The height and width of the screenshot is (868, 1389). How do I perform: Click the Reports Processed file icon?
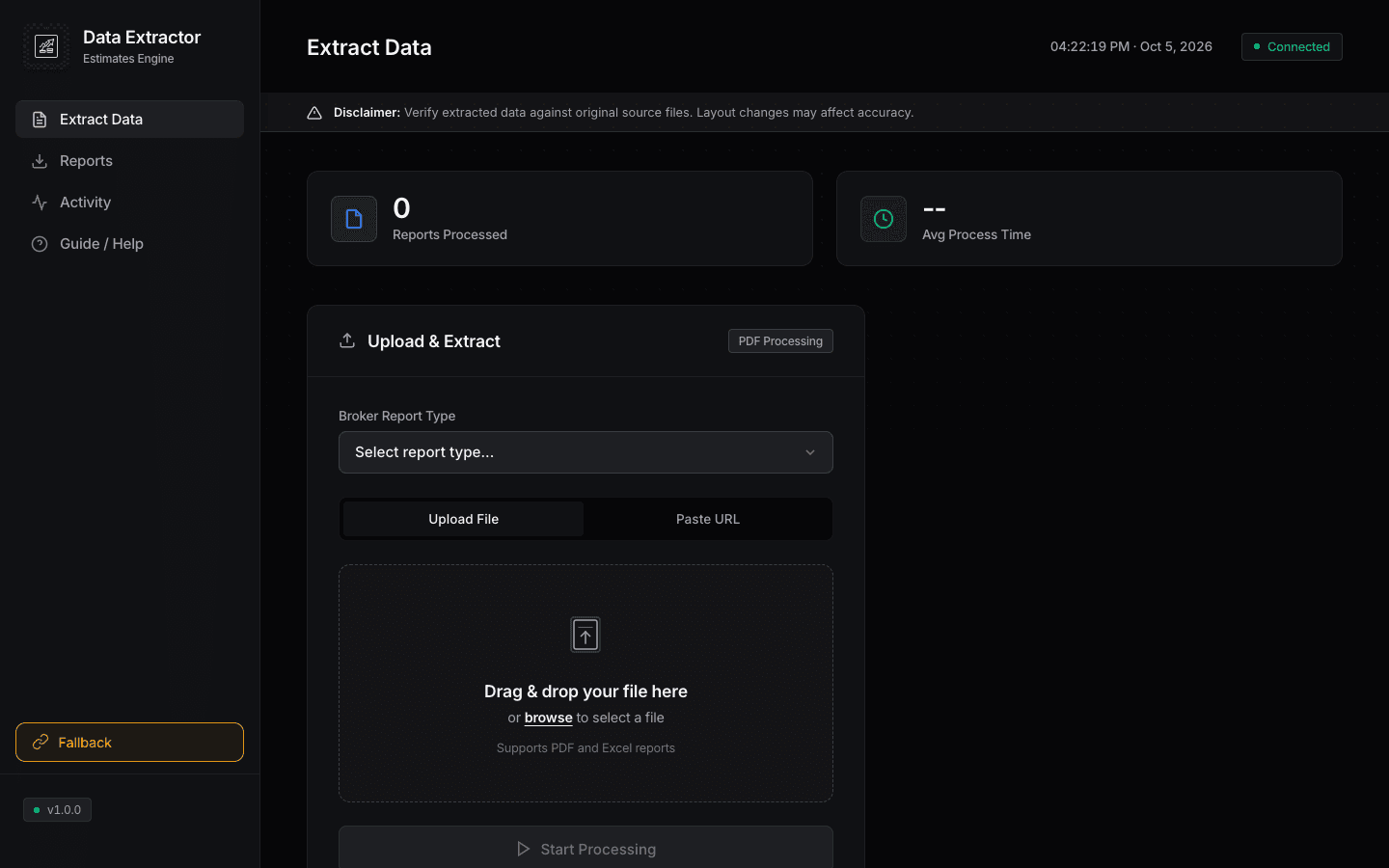click(354, 219)
